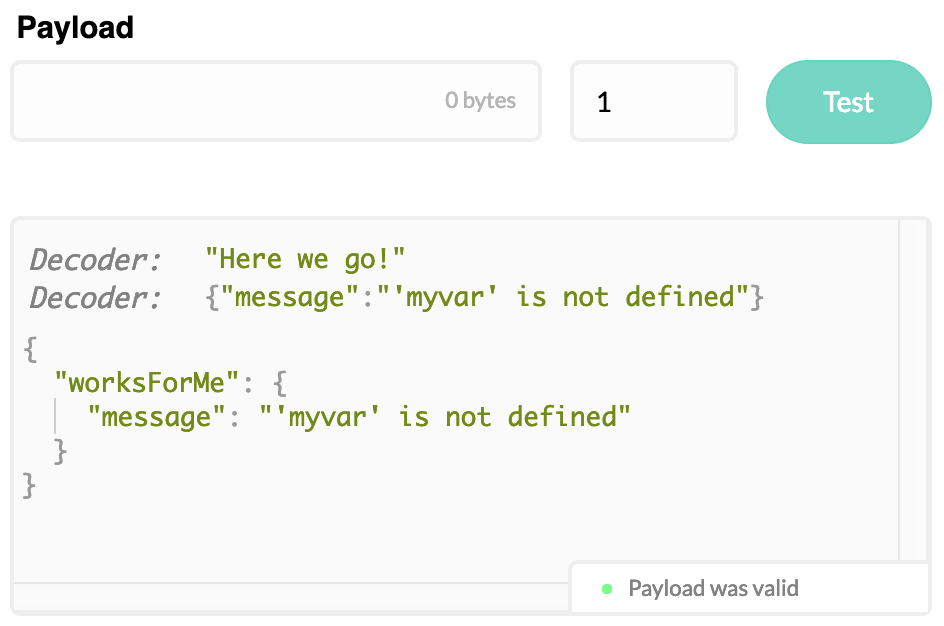Click the Payload heading
944x626 pixels.
point(75,28)
